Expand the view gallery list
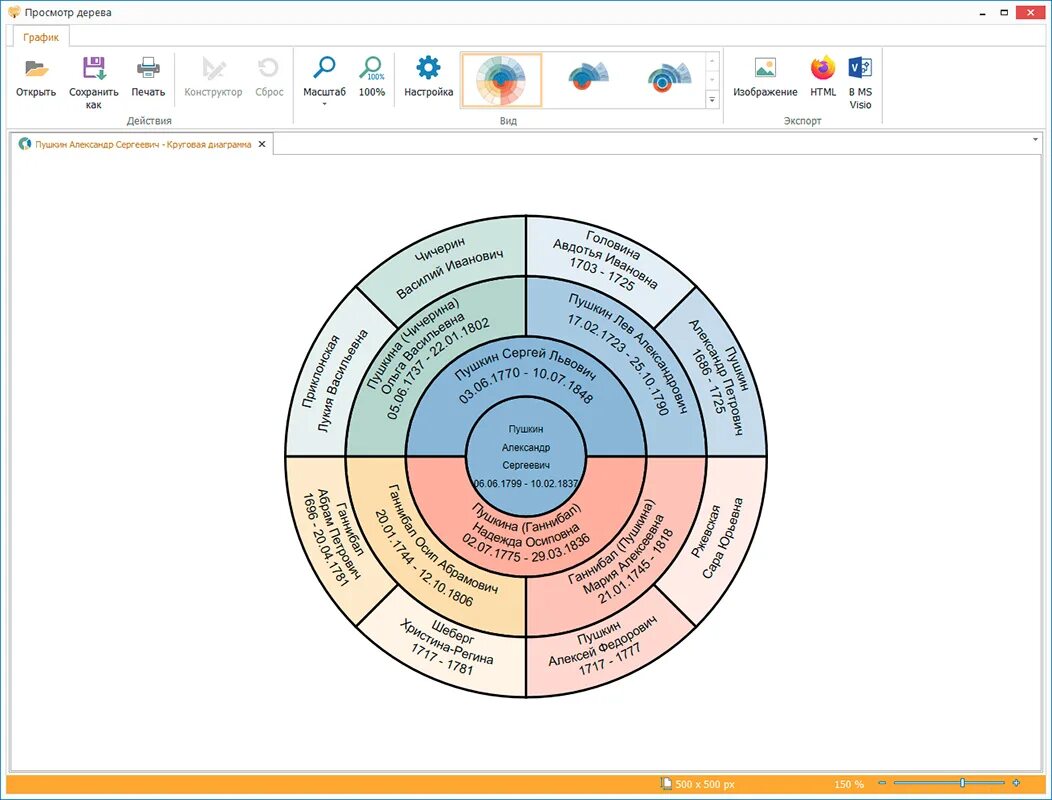The width and height of the screenshot is (1052, 800). 712,100
